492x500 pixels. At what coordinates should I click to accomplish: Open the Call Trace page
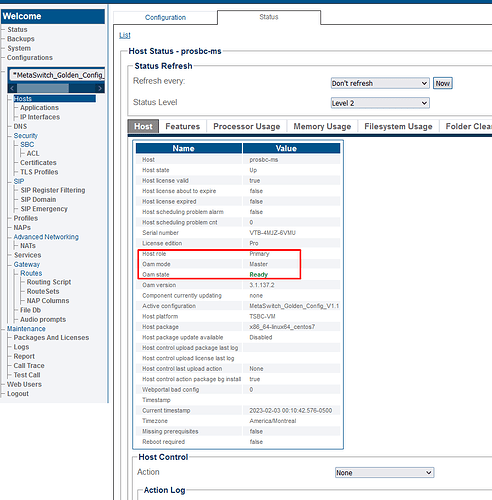tap(29, 366)
